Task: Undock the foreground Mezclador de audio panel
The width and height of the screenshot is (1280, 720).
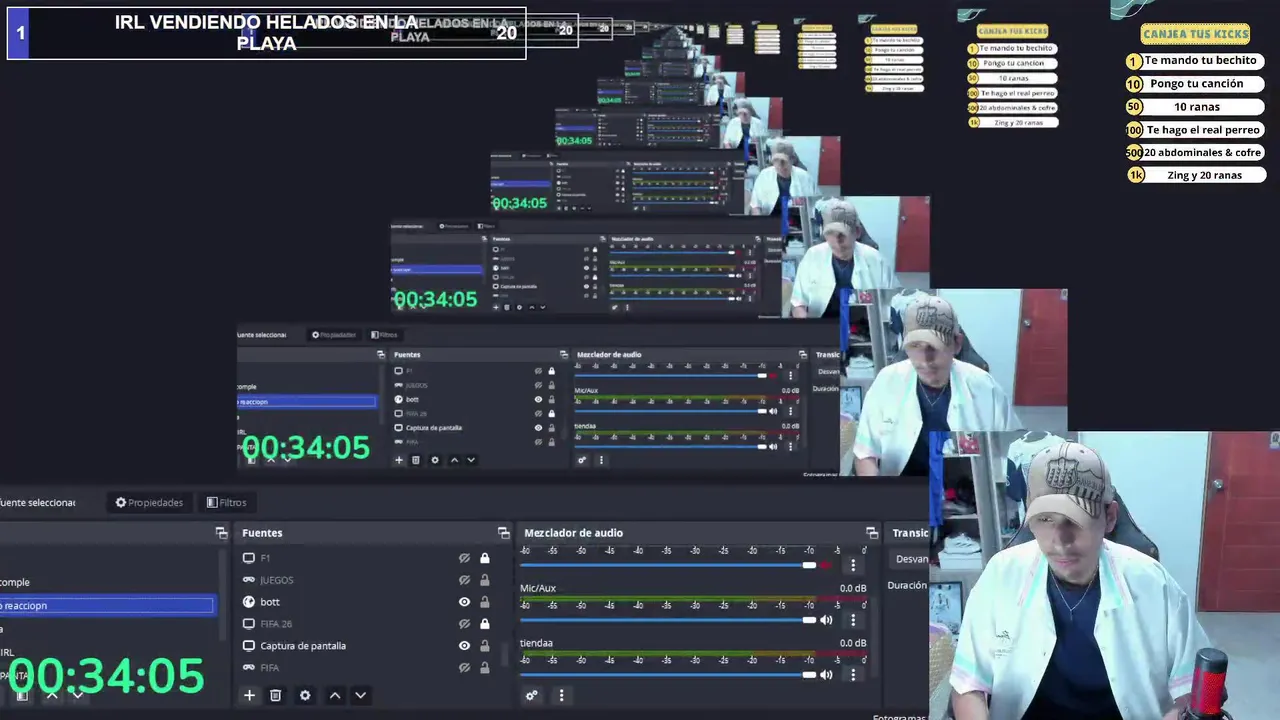Action: [872, 533]
